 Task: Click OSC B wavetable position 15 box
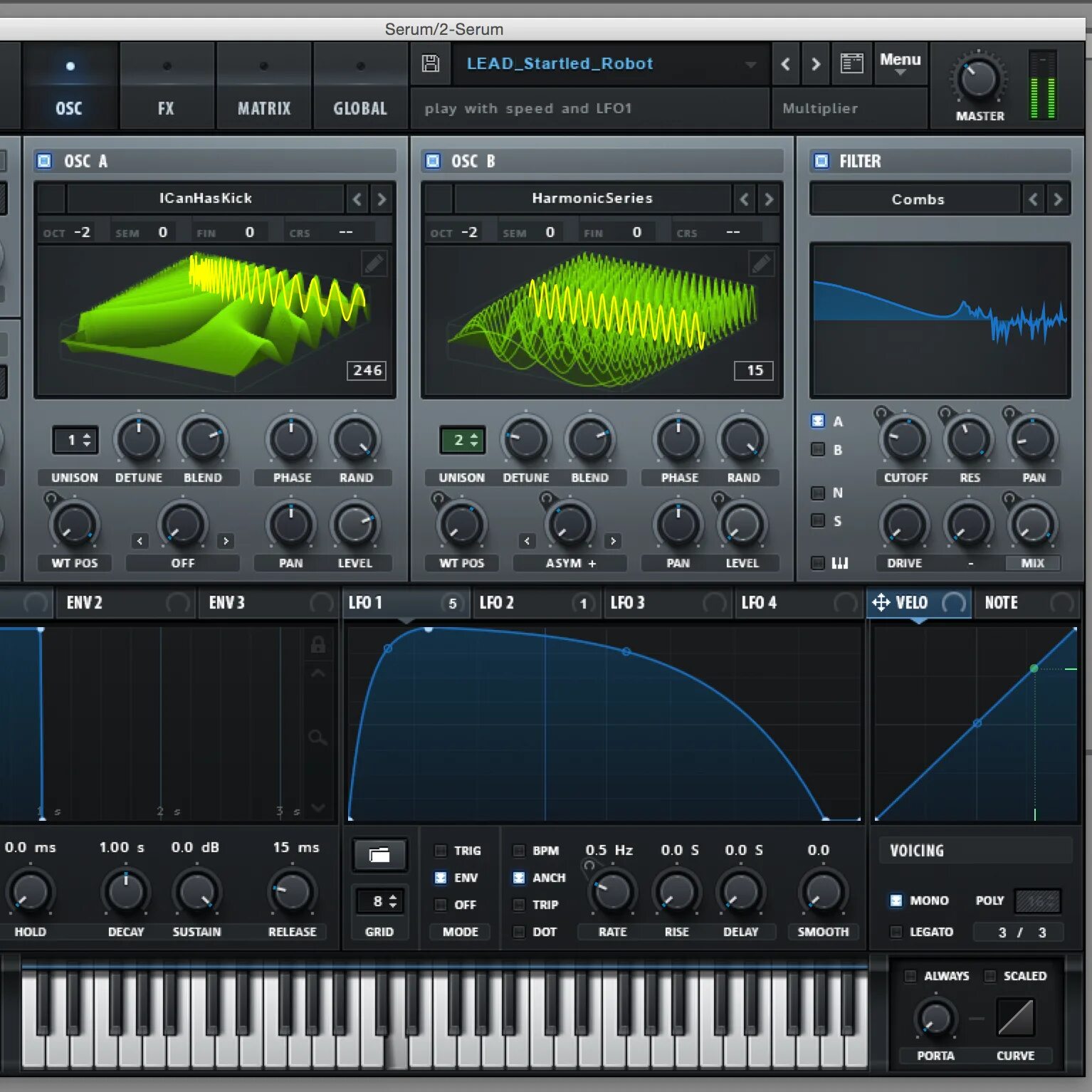click(x=754, y=370)
